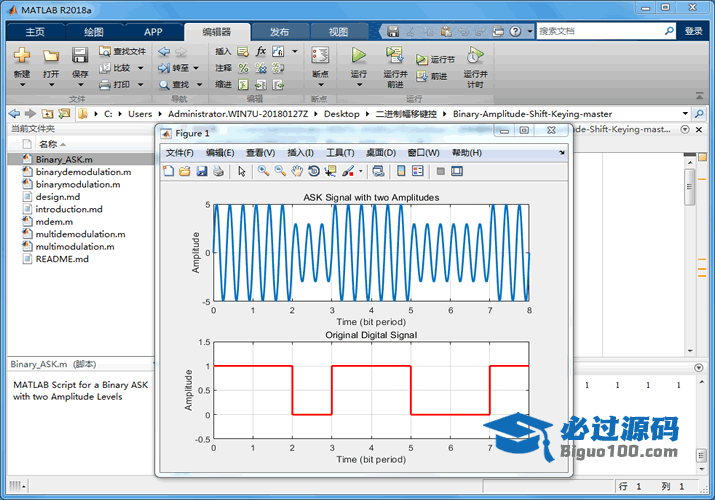Screen dimensions: 715x500
Task: Switch to the APP tab
Action: pyautogui.click(x=153, y=32)
